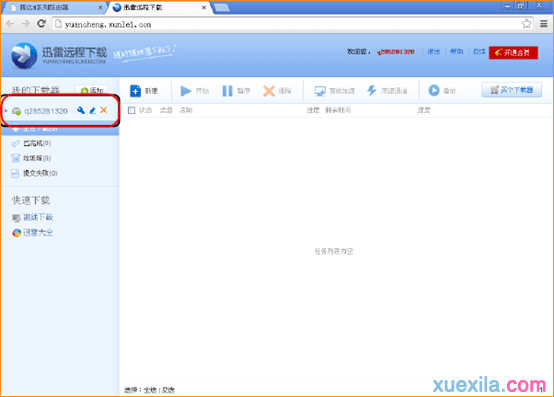Click the bookmark star in address bar
The width and height of the screenshot is (554, 397).
526,24
